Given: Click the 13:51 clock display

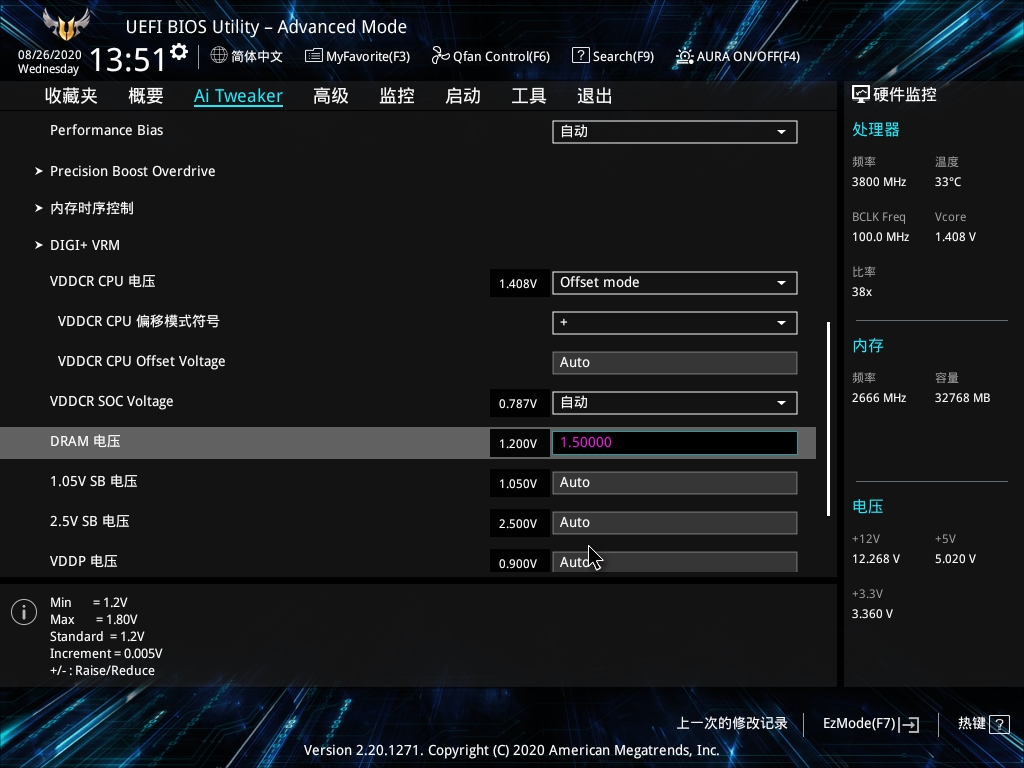Looking at the screenshot, I should coord(127,60).
